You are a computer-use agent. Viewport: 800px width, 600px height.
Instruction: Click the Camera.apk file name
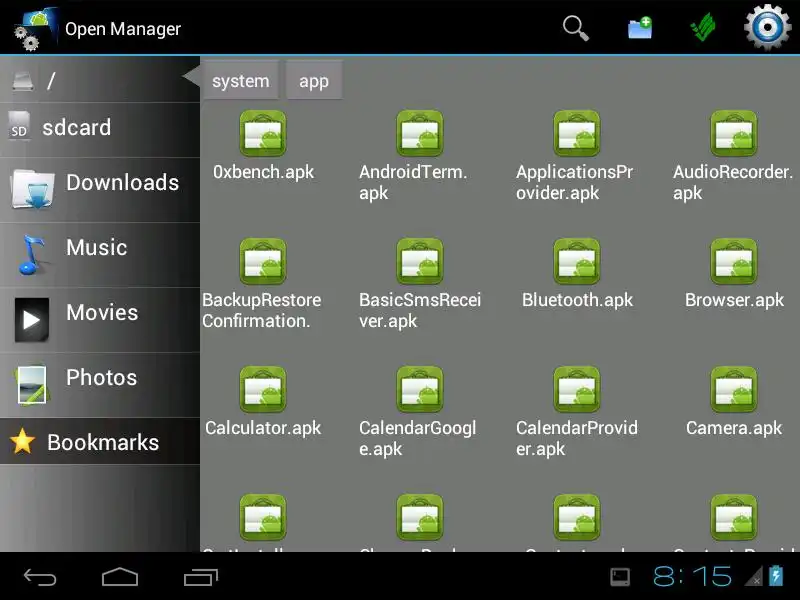tap(734, 428)
